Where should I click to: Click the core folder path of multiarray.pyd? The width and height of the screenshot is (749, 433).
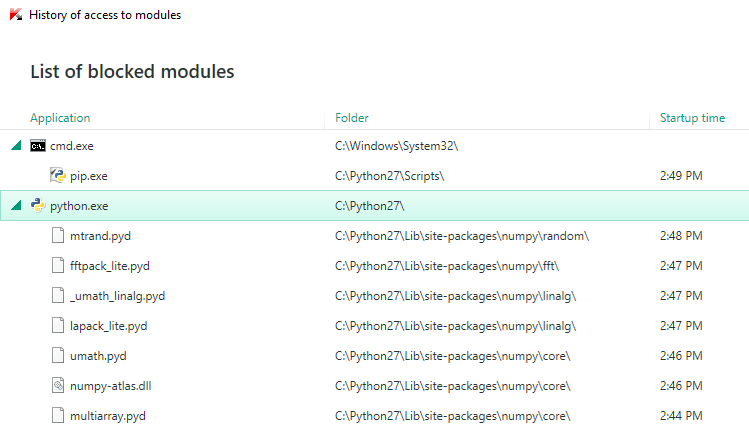tap(453, 416)
